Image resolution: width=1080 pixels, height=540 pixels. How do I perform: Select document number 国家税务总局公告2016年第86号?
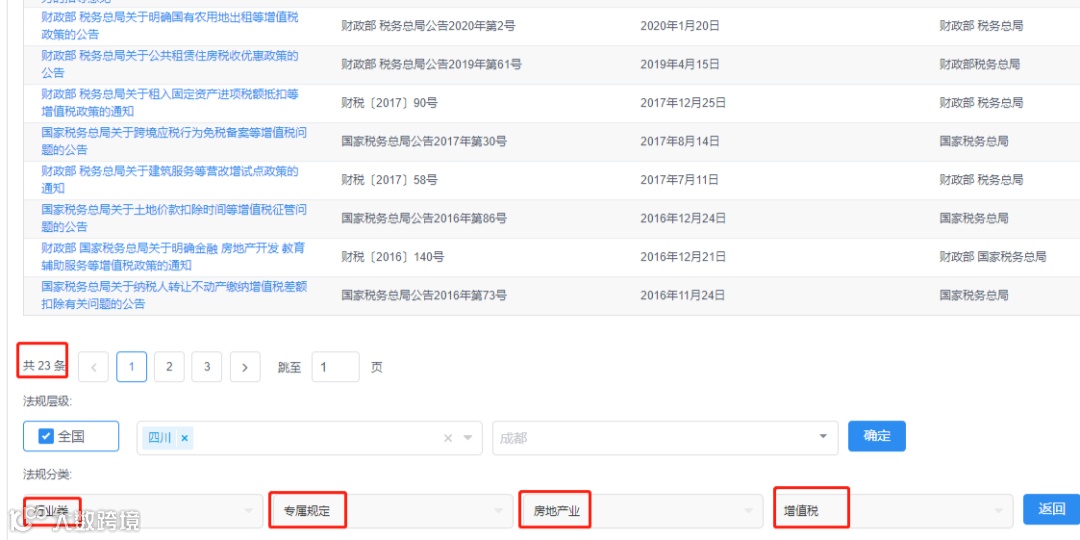424,218
